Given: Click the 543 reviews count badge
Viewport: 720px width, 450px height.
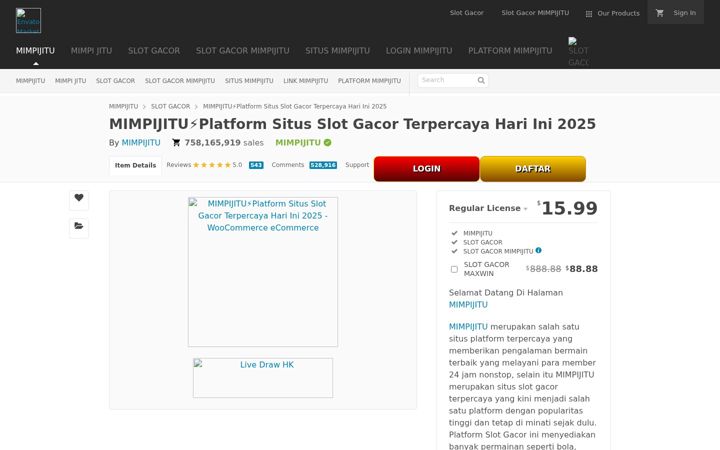Looking at the screenshot, I should pos(256,165).
